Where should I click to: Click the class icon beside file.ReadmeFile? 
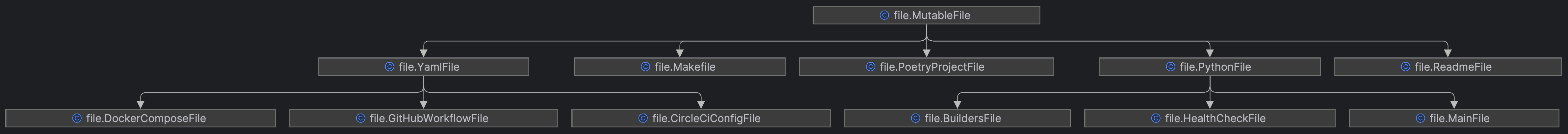(x=1405, y=67)
